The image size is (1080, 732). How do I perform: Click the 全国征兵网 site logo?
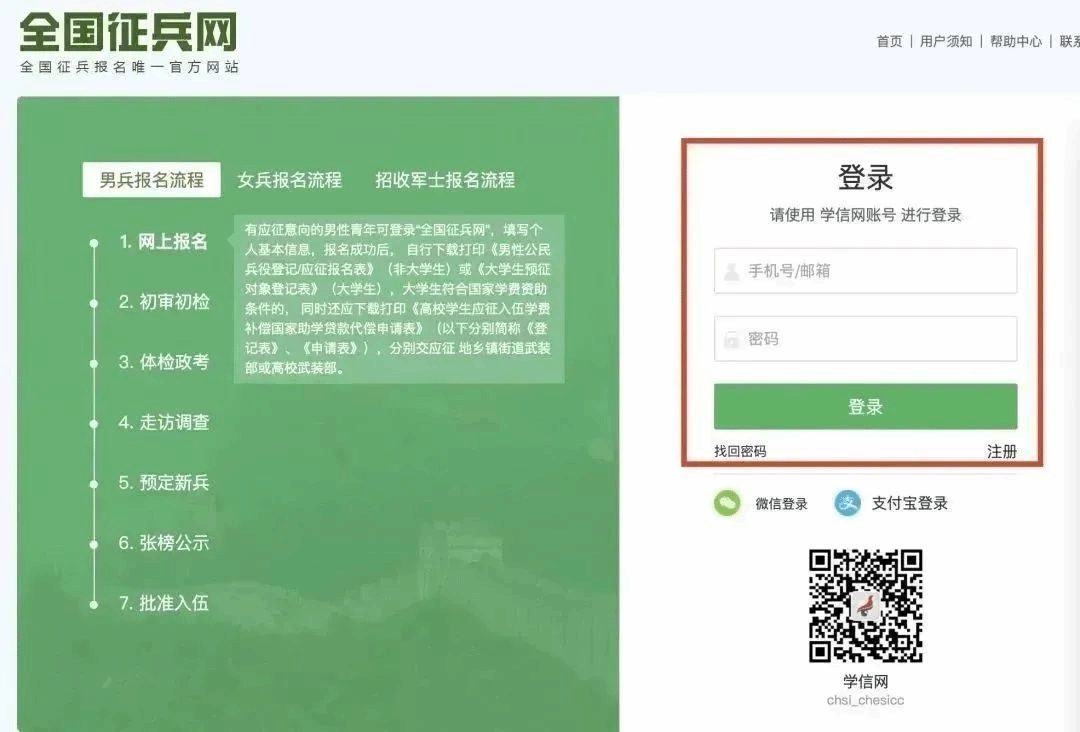point(128,33)
